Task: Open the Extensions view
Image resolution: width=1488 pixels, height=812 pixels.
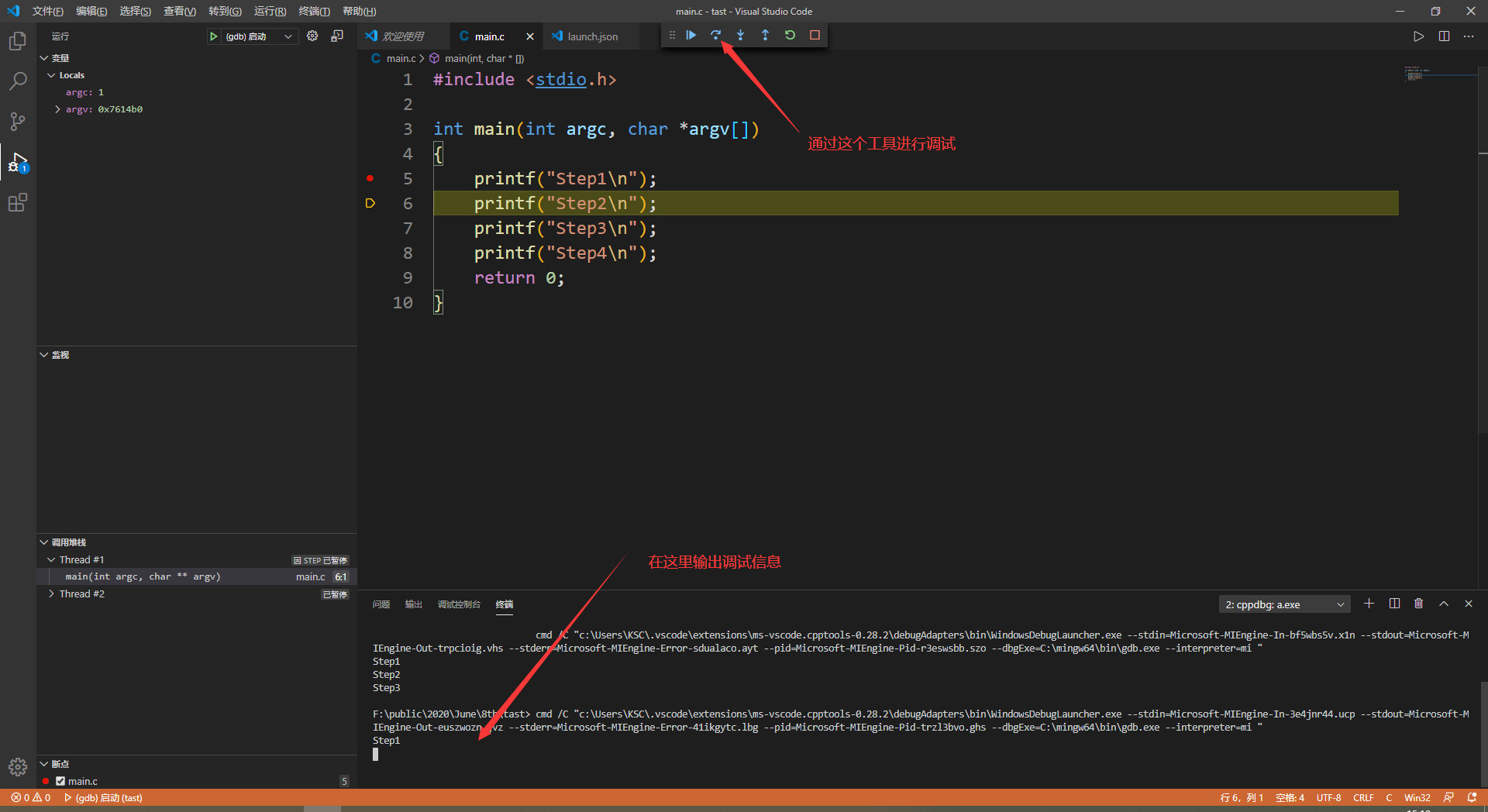Action: point(17,203)
